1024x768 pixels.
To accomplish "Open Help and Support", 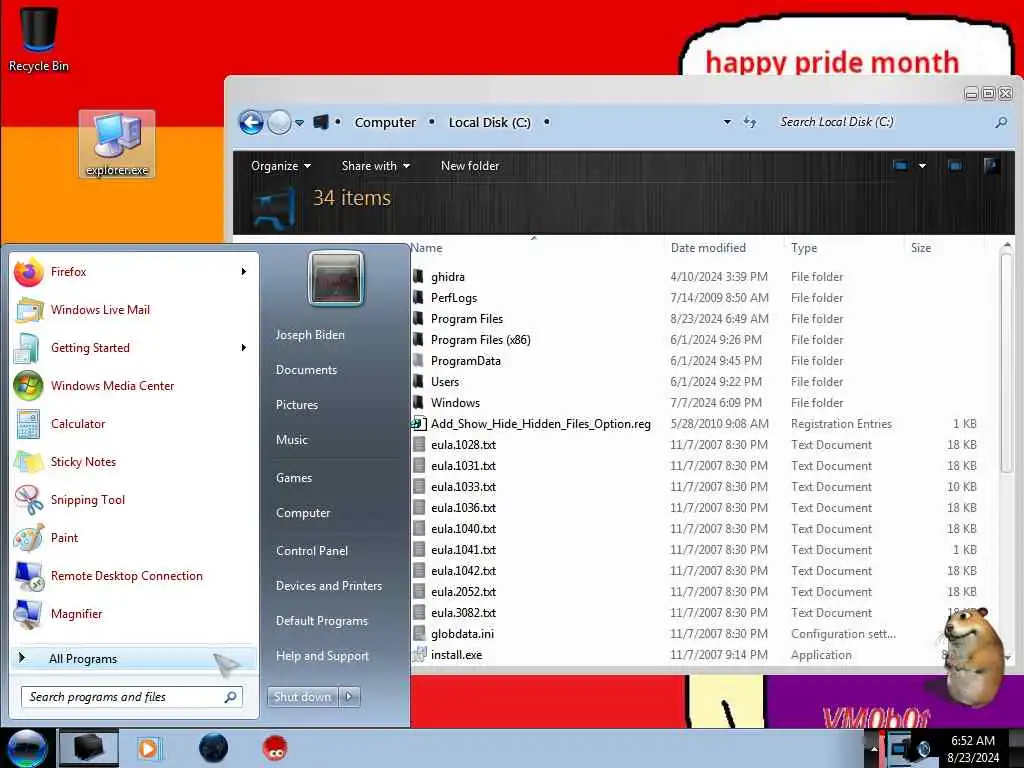I will [x=322, y=656].
